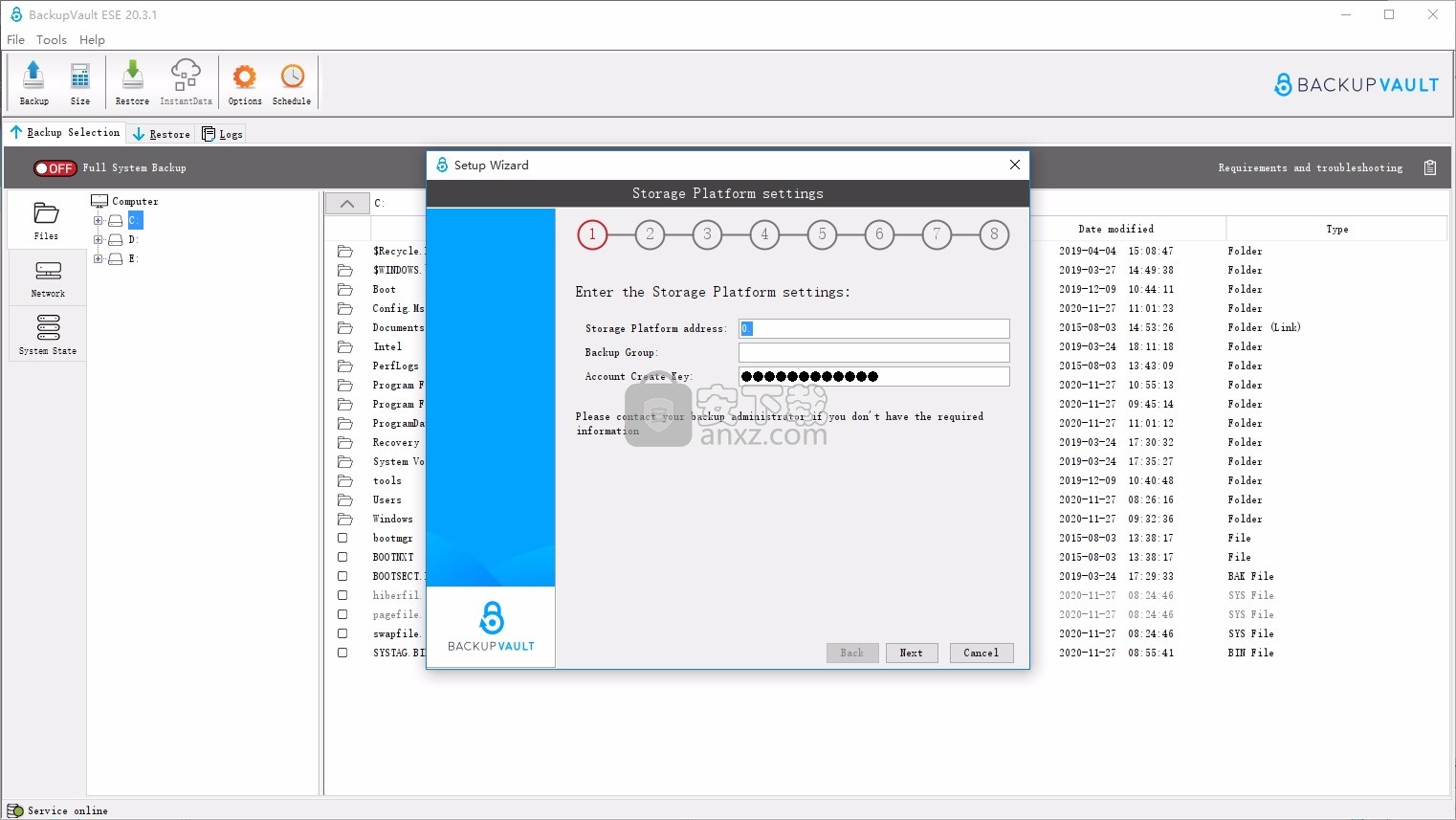The width and height of the screenshot is (1456, 820).
Task: Check the hiberfil file checkbox
Action: click(x=342, y=595)
